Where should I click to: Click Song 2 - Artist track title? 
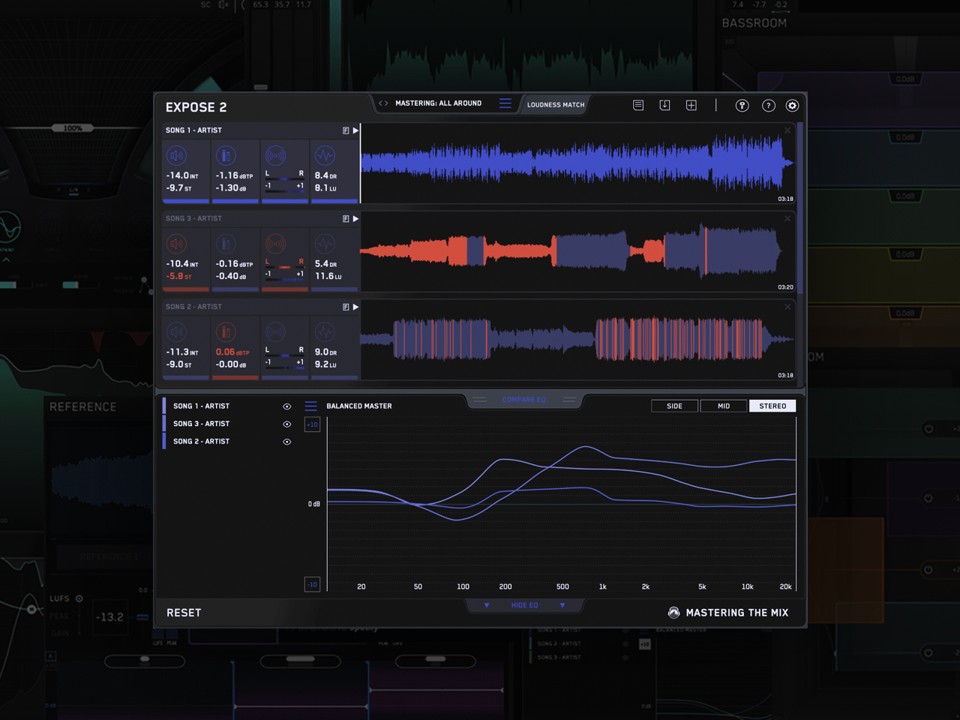[x=193, y=307]
